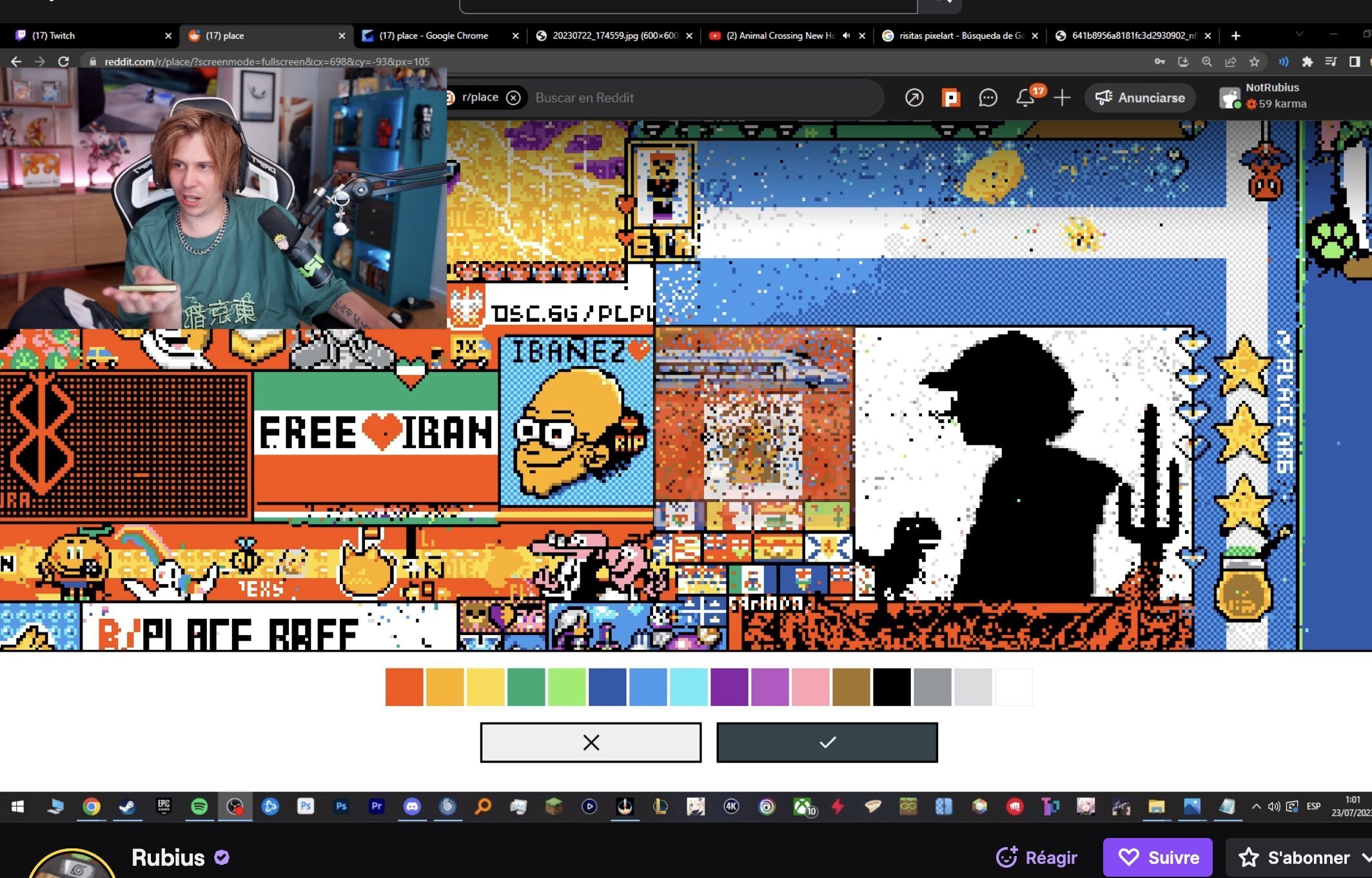This screenshot has width=1372, height=878.
Task: Clear the r/place search scope chip
Action: click(513, 97)
